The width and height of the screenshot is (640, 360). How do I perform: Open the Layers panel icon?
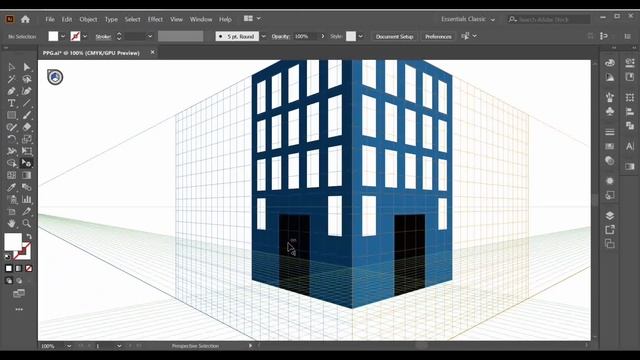pos(610,216)
